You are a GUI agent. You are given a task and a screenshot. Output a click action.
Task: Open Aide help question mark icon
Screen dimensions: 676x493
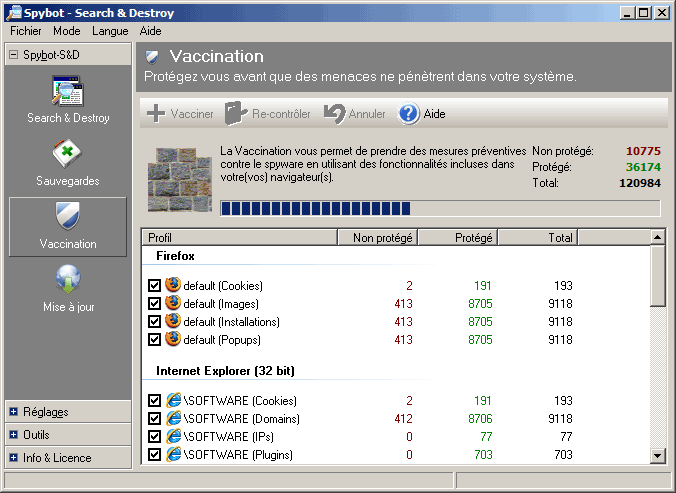[409, 114]
